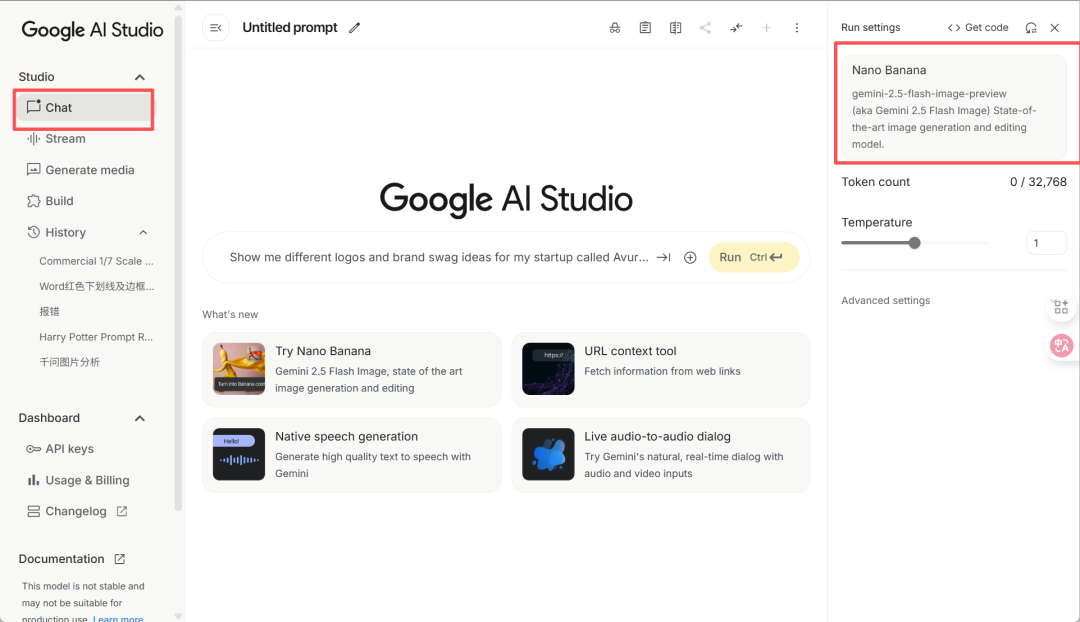Click the translate floating icon
The image size is (1080, 622).
(1061, 346)
